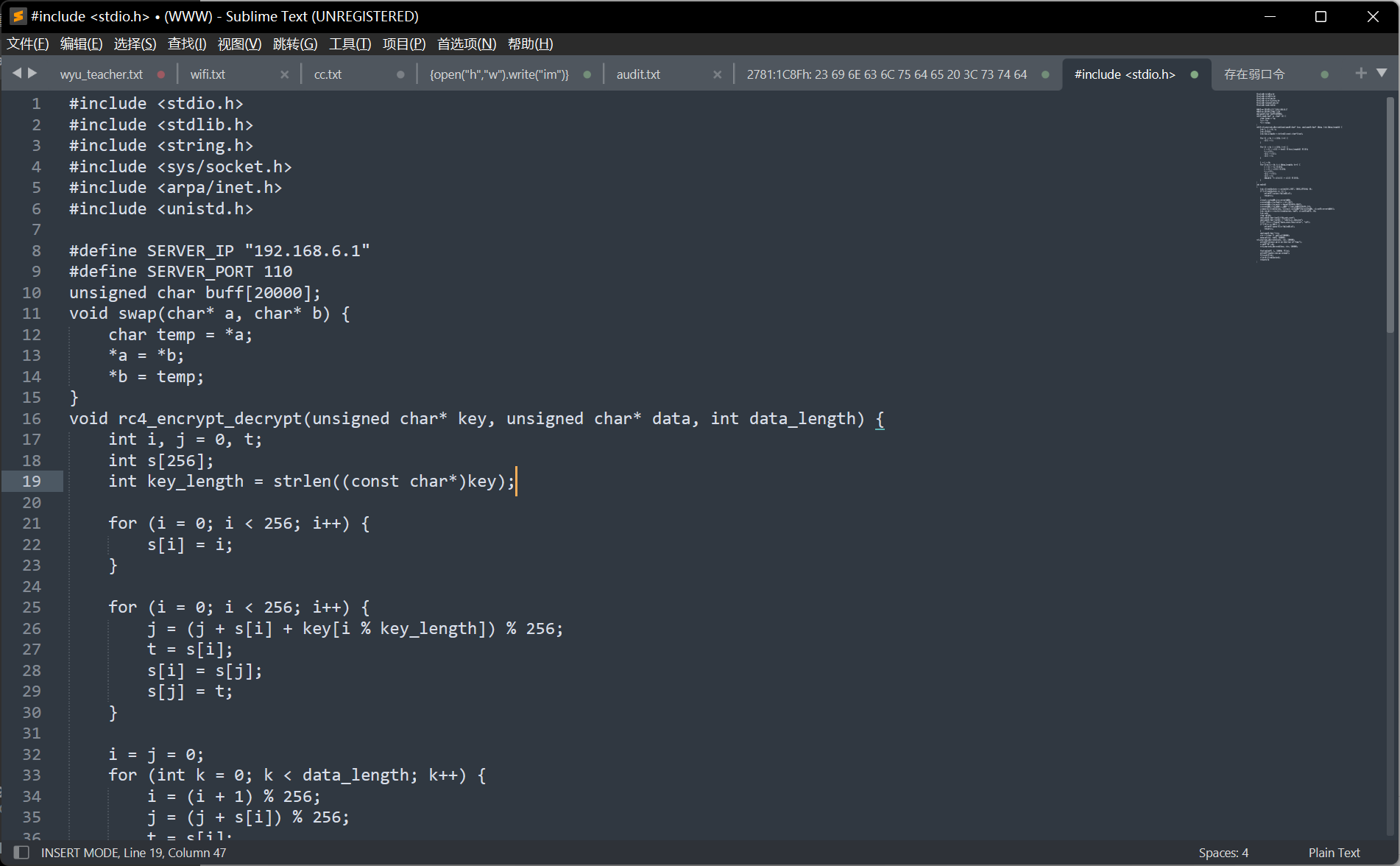Click the #include <unistd.h> line

161,208
